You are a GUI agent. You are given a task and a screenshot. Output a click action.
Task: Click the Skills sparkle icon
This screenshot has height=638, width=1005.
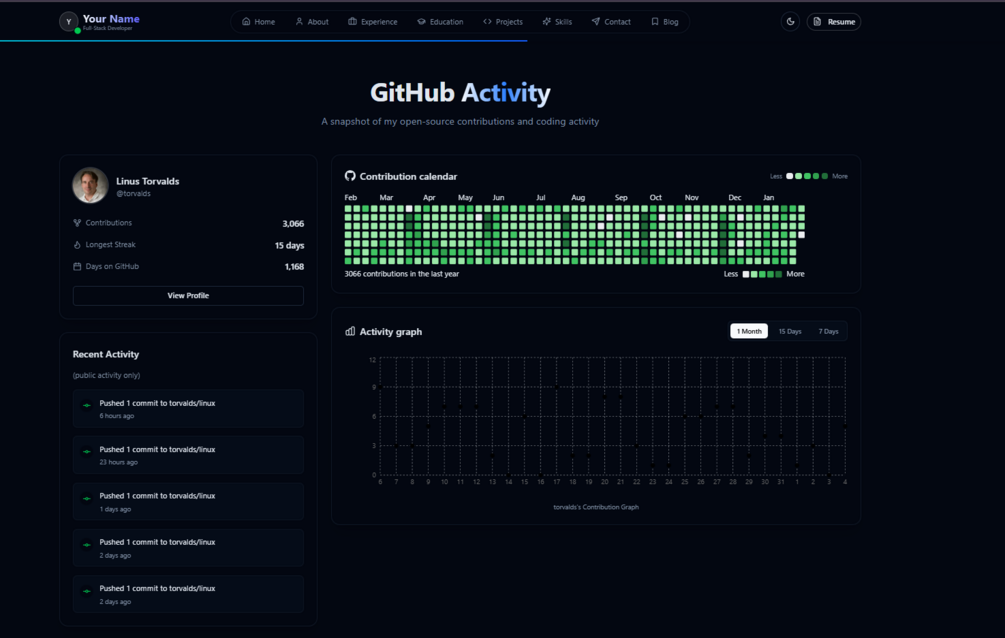pyautogui.click(x=546, y=22)
